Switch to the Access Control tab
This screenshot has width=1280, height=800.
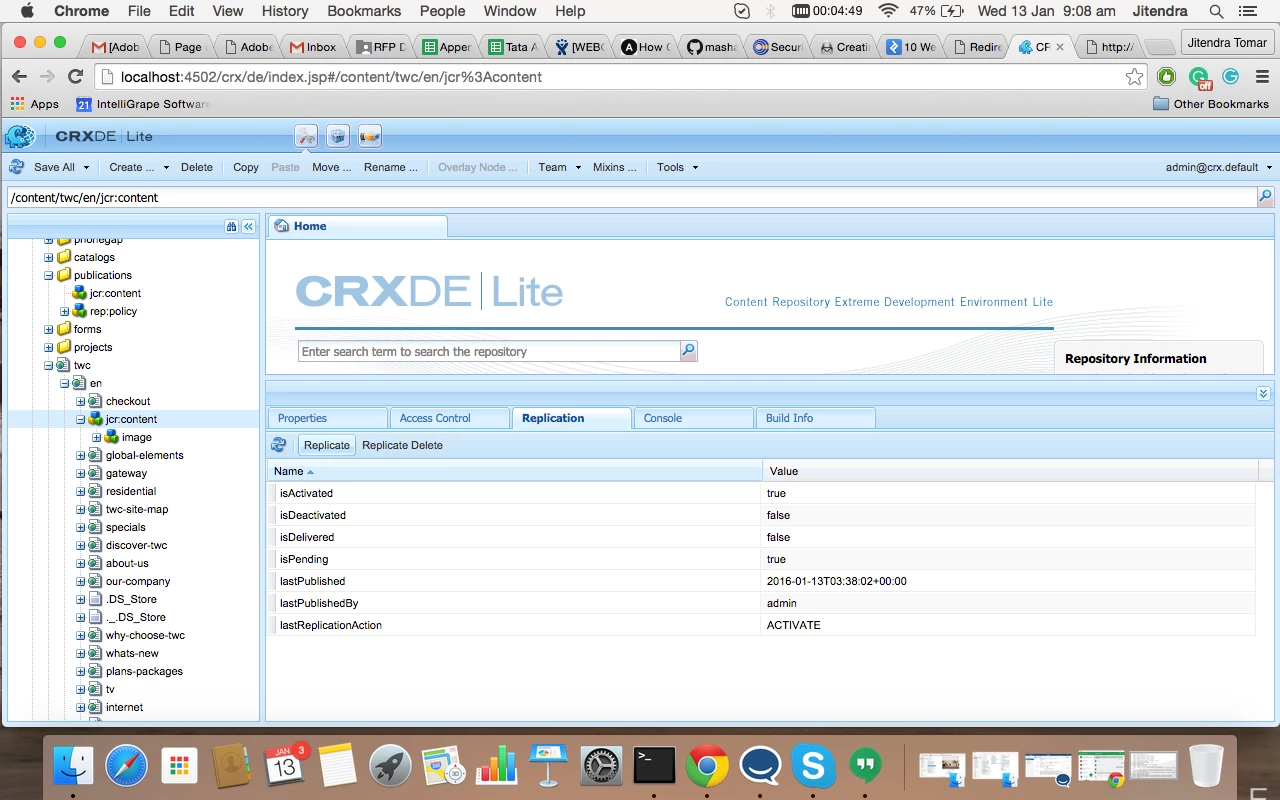(449, 418)
